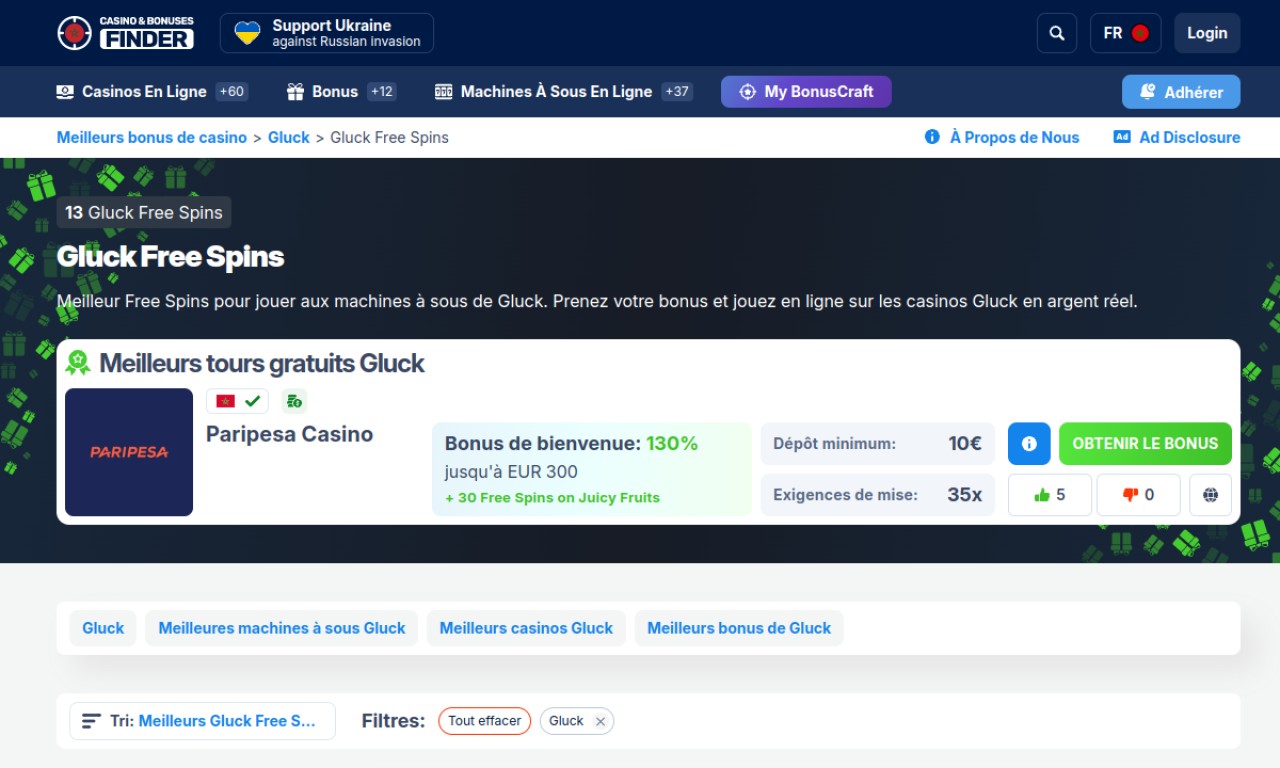
Task: Click the slot machine icon in menu
Action: (x=443, y=91)
